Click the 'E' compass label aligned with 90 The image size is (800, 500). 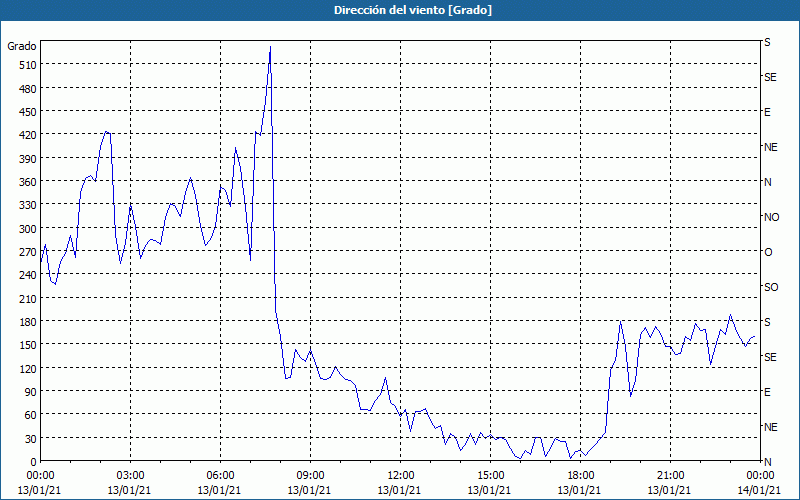click(767, 392)
